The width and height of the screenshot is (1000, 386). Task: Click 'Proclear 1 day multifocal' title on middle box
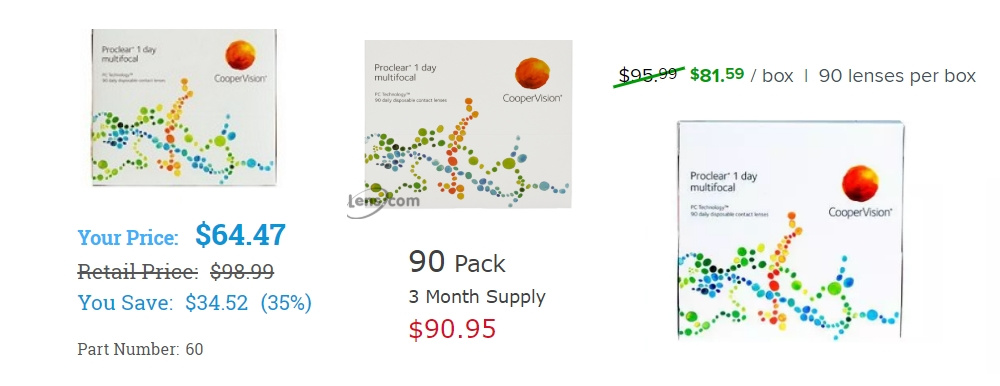(x=405, y=73)
